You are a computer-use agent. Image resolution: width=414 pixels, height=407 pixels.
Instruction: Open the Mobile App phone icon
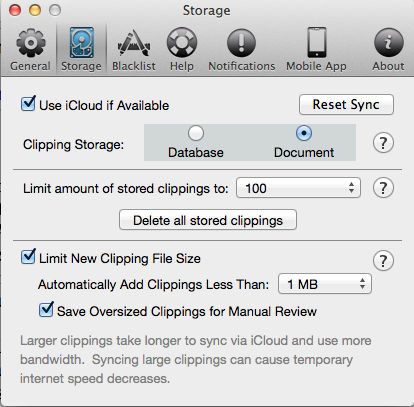[316, 43]
